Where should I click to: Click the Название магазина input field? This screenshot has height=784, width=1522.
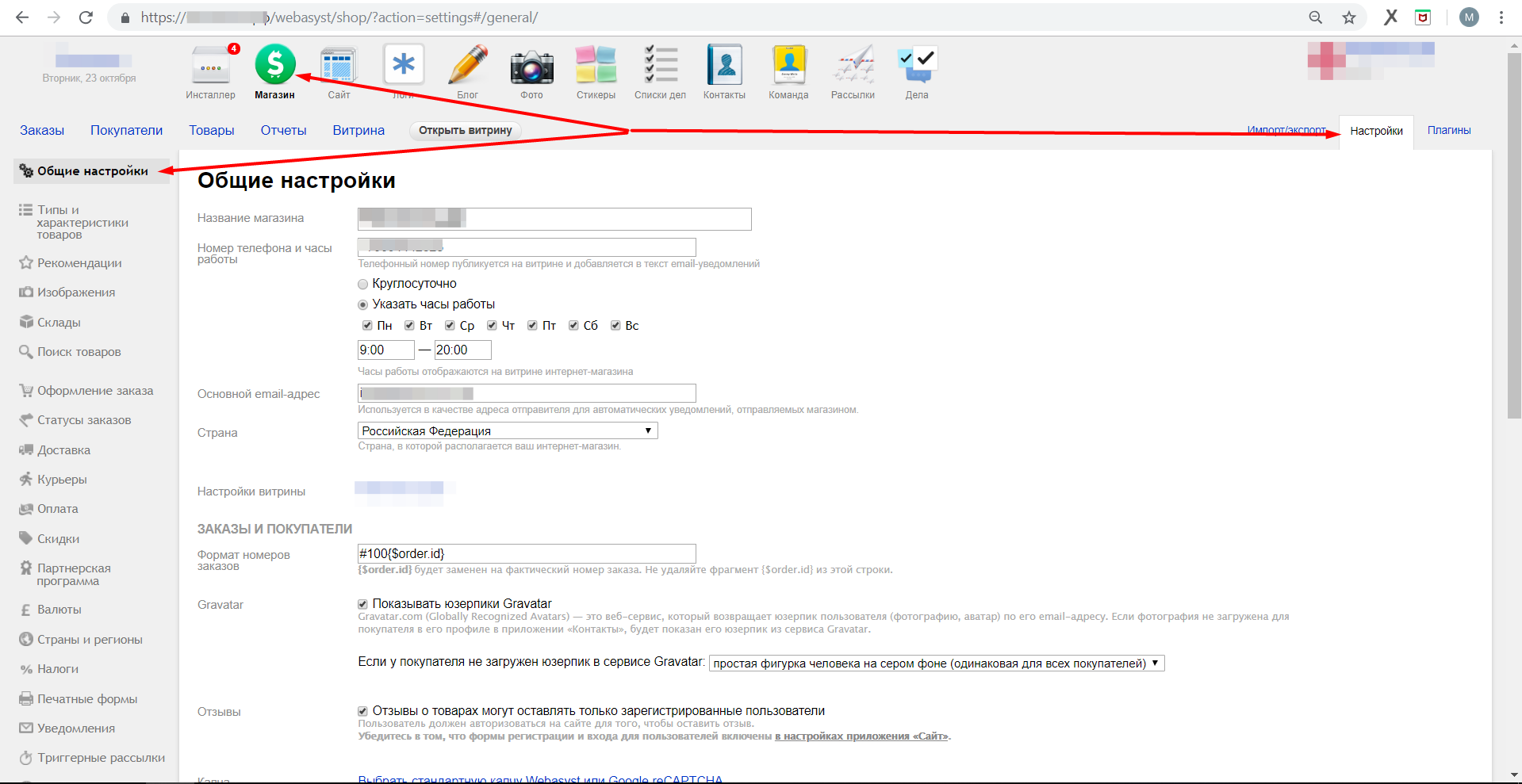[554, 219]
